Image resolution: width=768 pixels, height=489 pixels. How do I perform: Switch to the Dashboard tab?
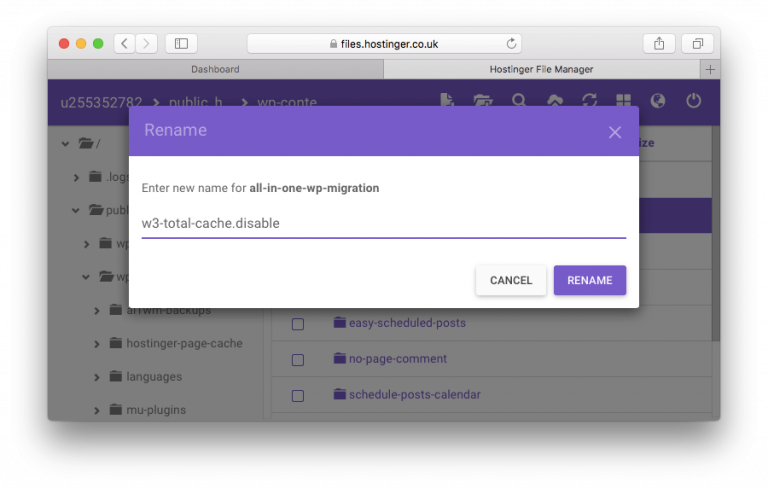click(x=216, y=70)
